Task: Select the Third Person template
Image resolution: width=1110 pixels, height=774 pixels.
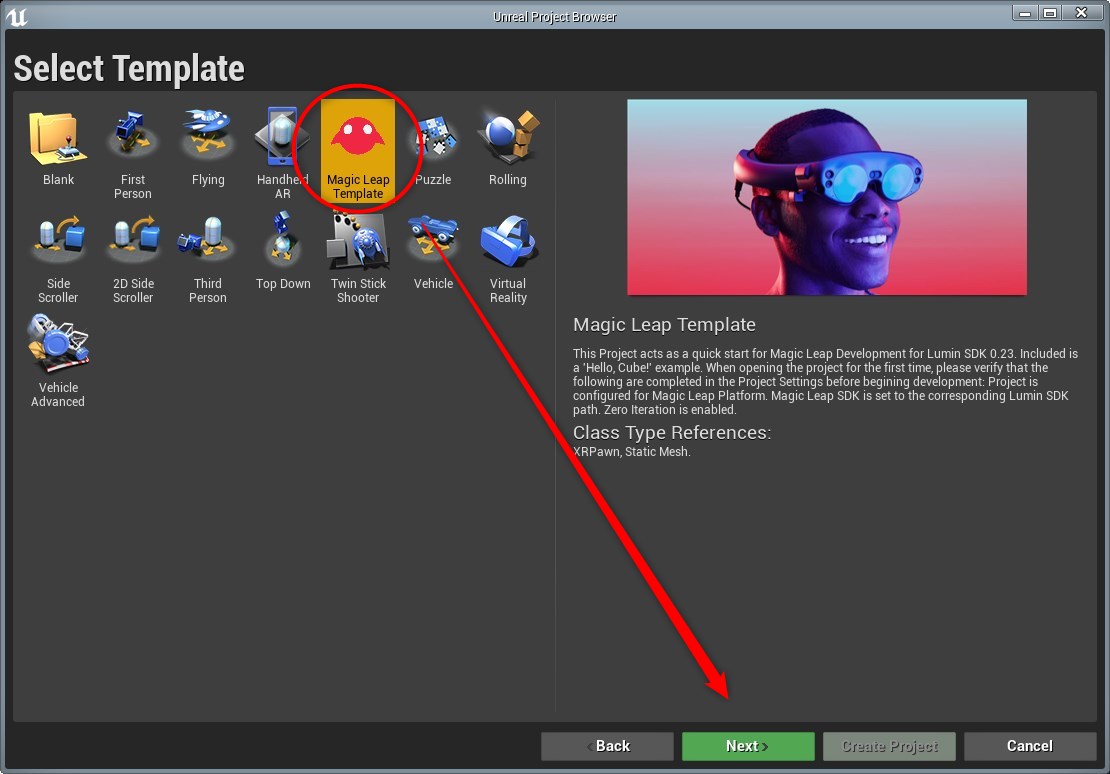Action: (207, 255)
